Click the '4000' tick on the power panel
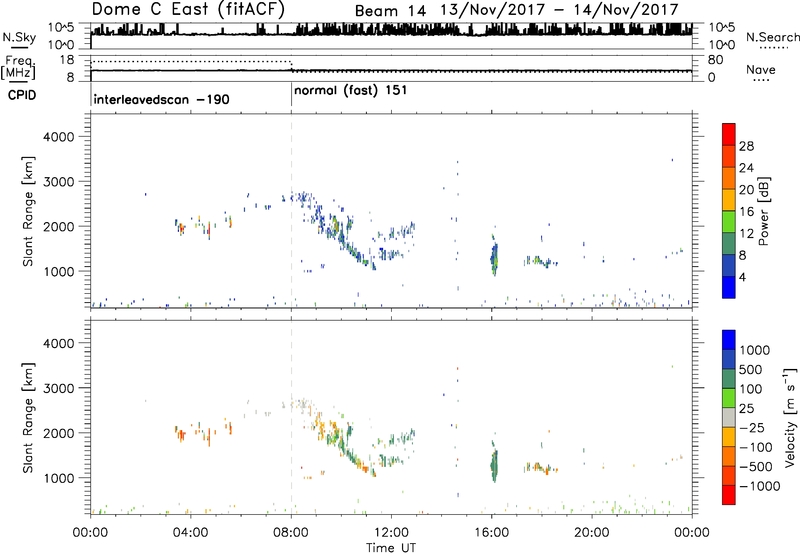 (x=58, y=137)
